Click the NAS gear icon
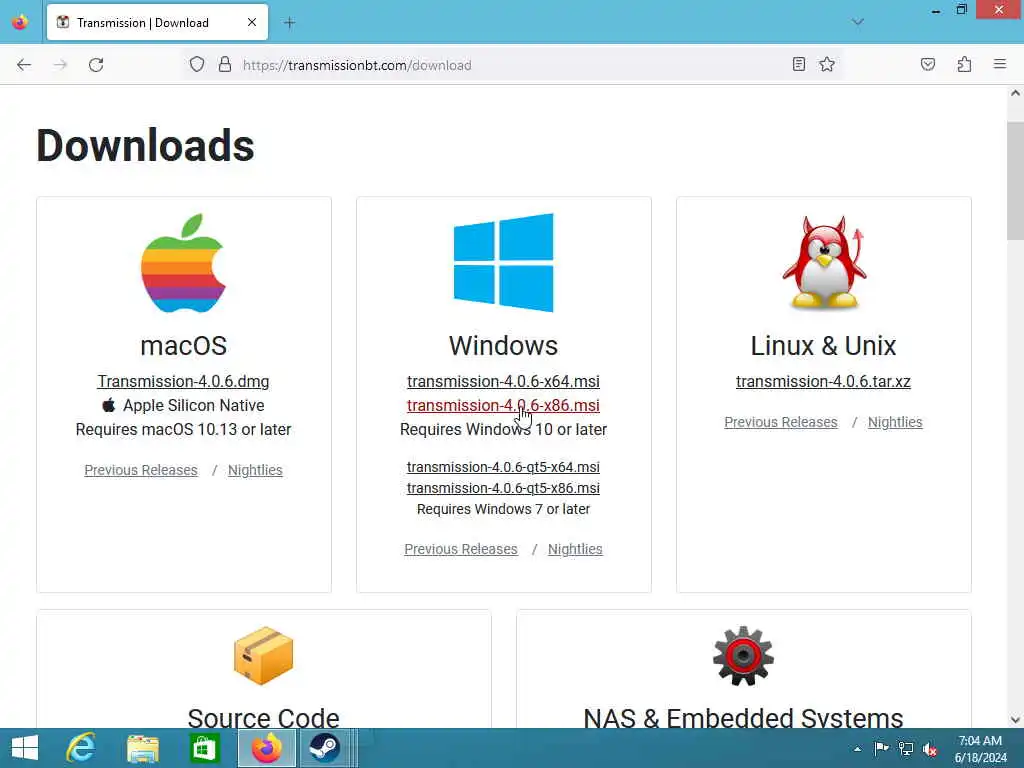This screenshot has height=768, width=1024. (x=743, y=656)
